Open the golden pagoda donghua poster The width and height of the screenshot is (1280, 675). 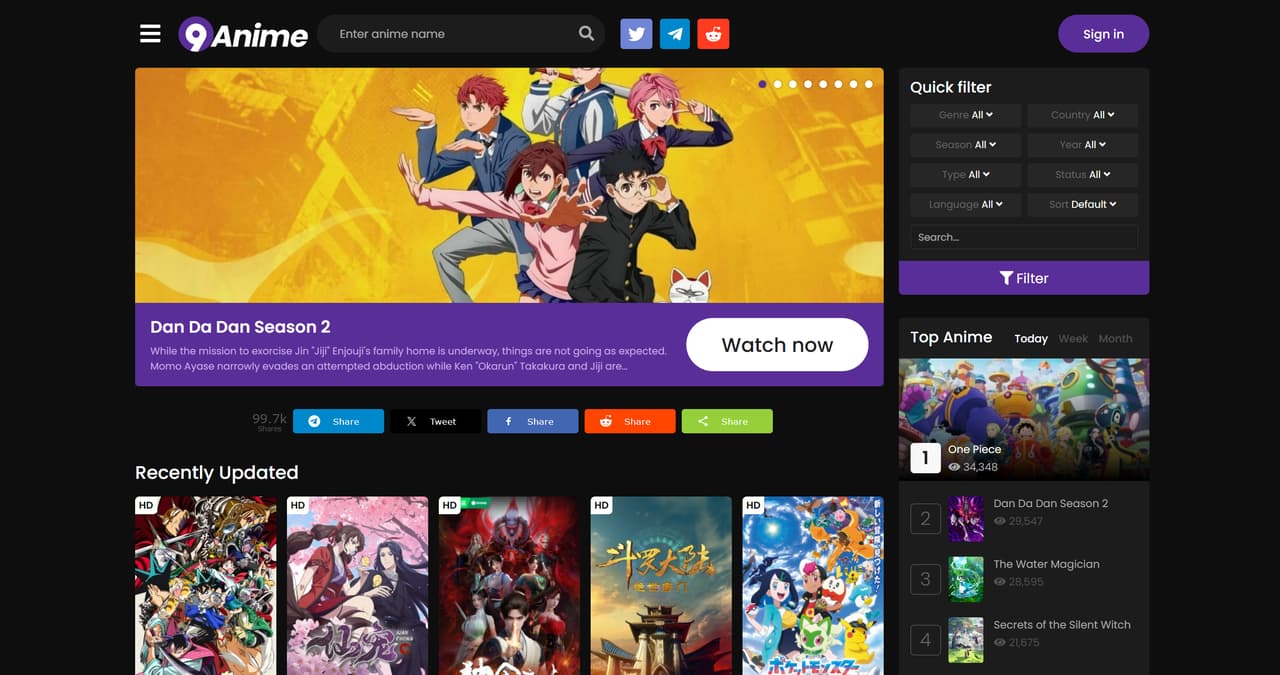pyautogui.click(x=662, y=586)
